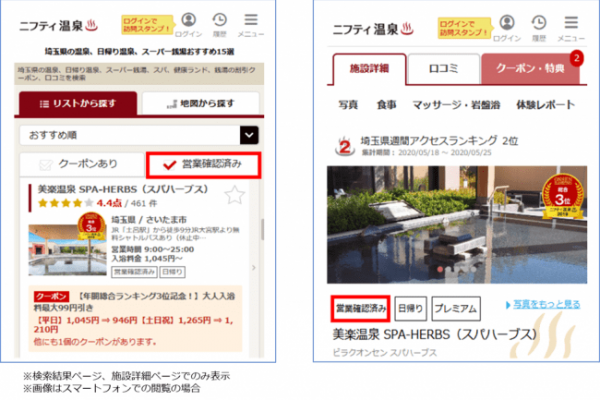This screenshot has height=400, width=600.
Task: Click gold 3位 award badge on photo
Action: (562, 196)
